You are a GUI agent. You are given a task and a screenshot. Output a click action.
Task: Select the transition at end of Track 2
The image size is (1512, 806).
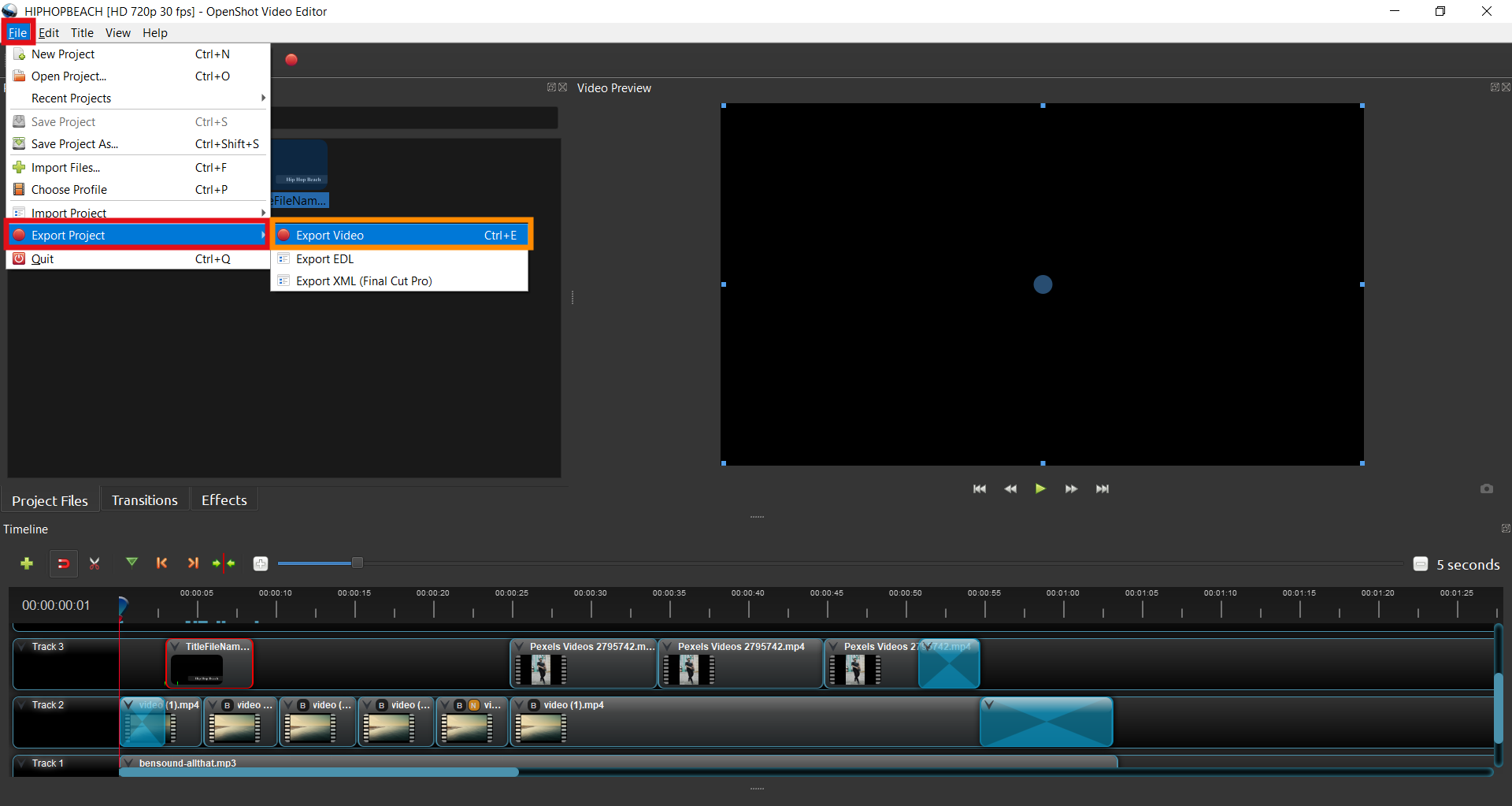(x=1047, y=722)
